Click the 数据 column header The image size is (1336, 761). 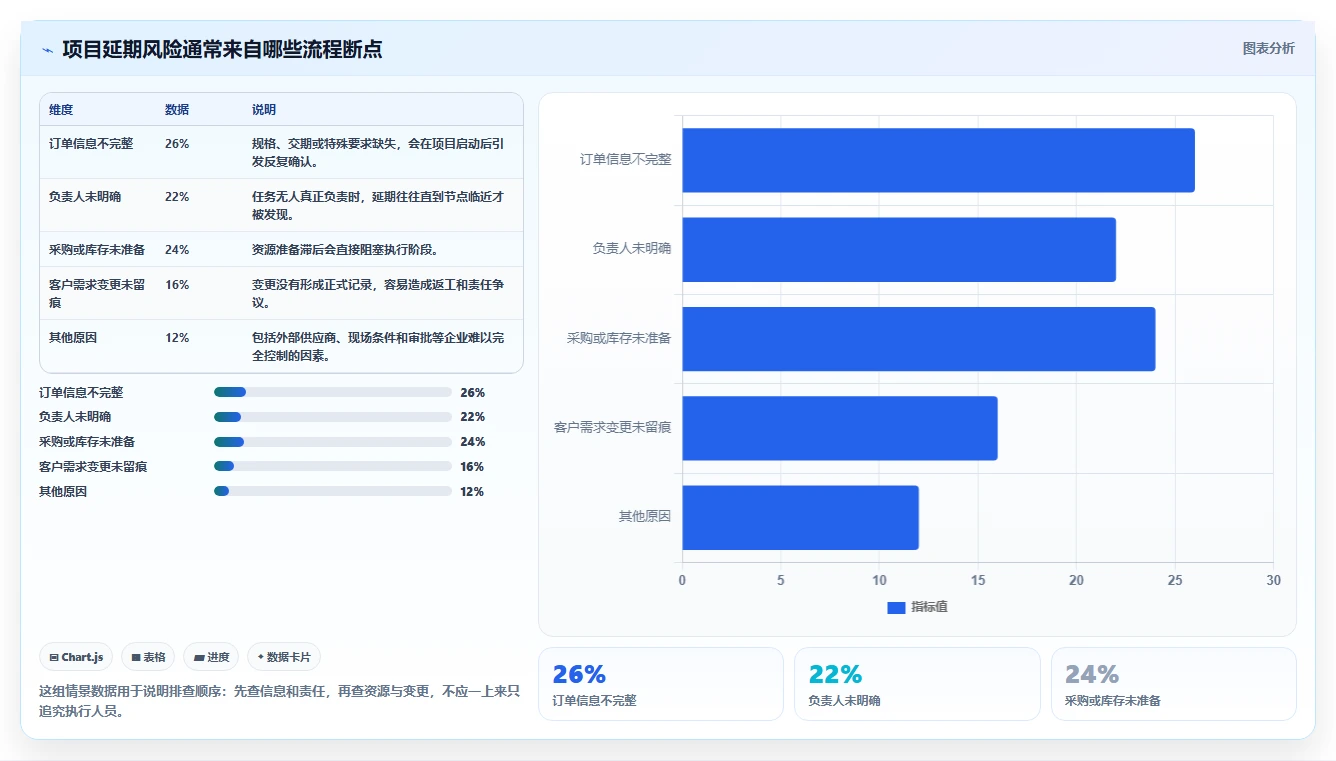177,110
